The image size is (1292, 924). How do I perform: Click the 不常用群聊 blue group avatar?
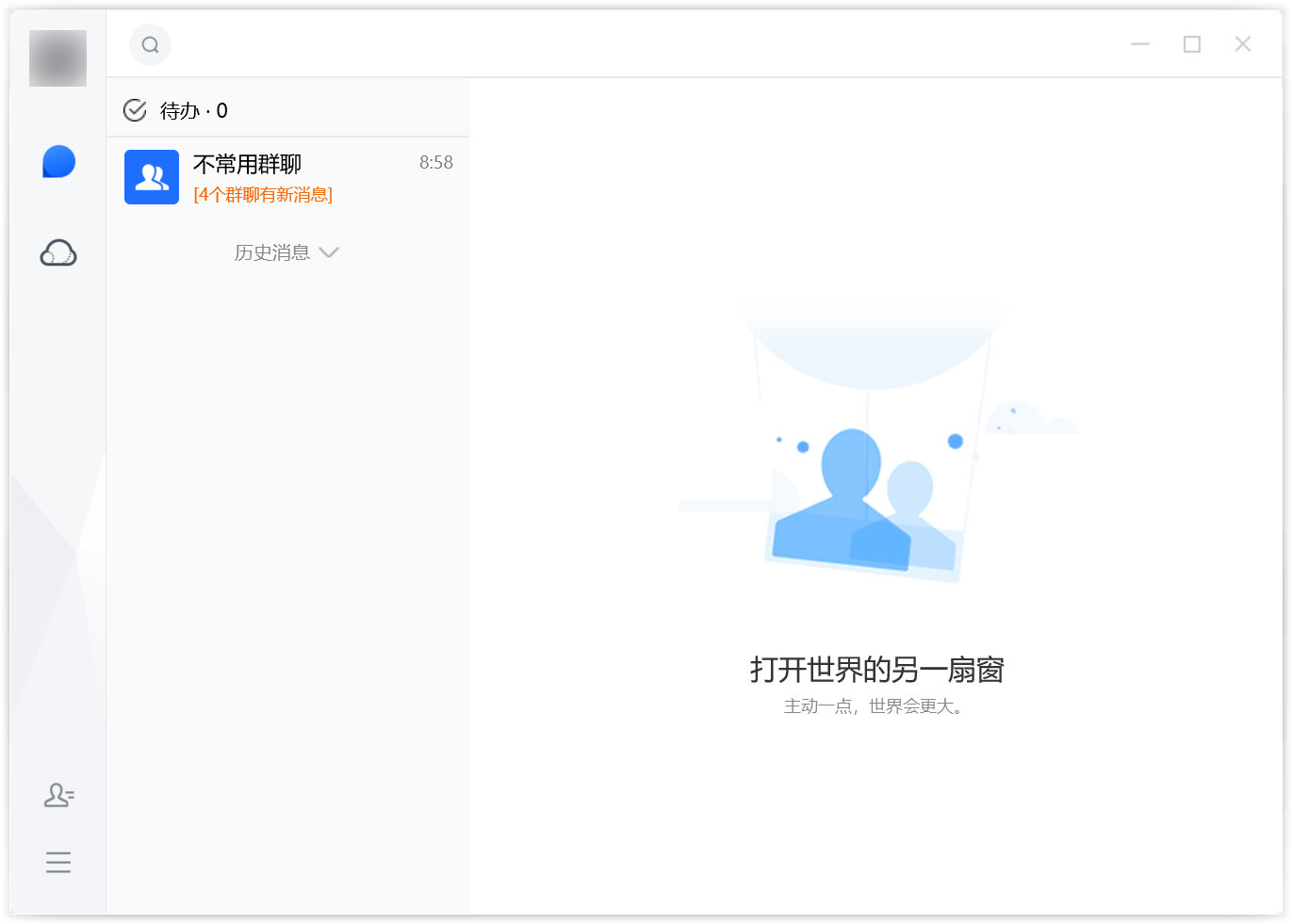[152, 177]
